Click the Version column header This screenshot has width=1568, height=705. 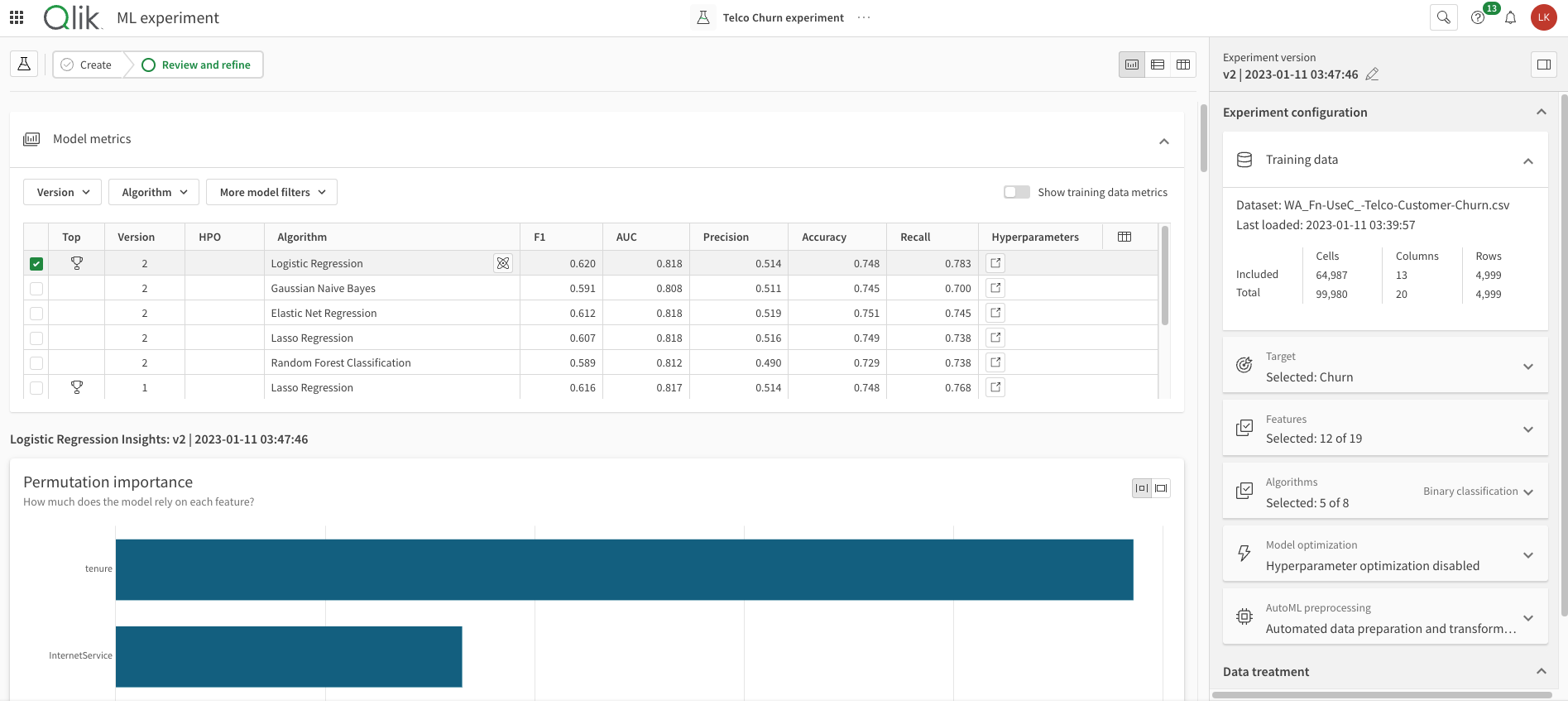(x=145, y=237)
